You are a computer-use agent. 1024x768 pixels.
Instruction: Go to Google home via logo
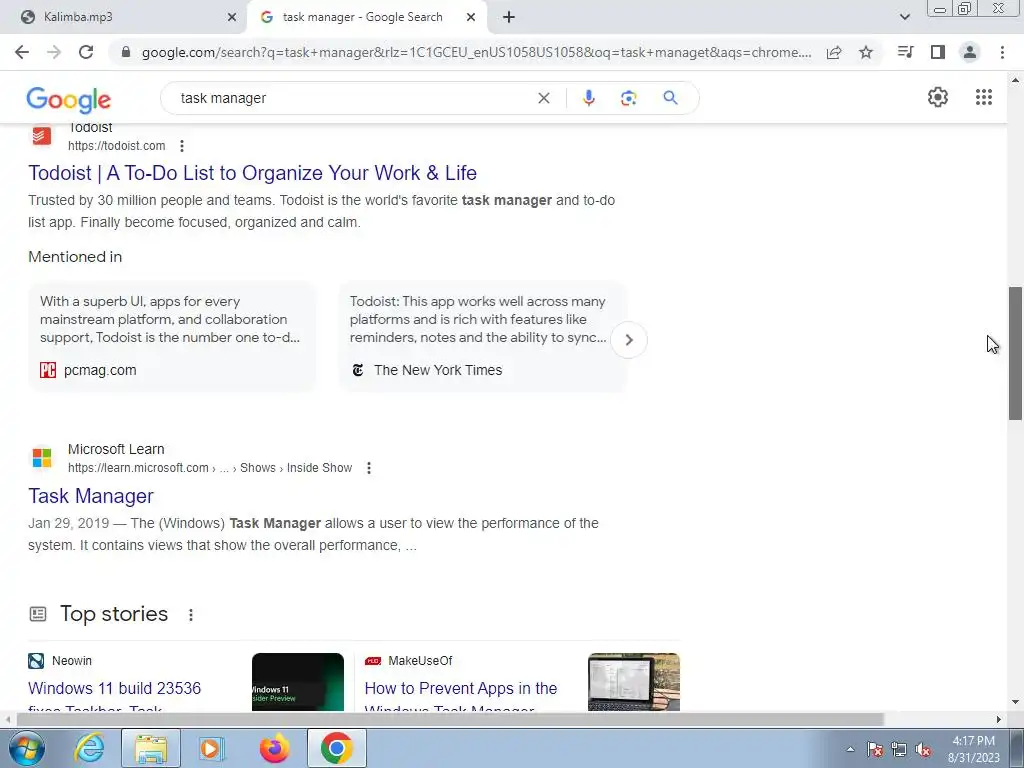(x=69, y=100)
